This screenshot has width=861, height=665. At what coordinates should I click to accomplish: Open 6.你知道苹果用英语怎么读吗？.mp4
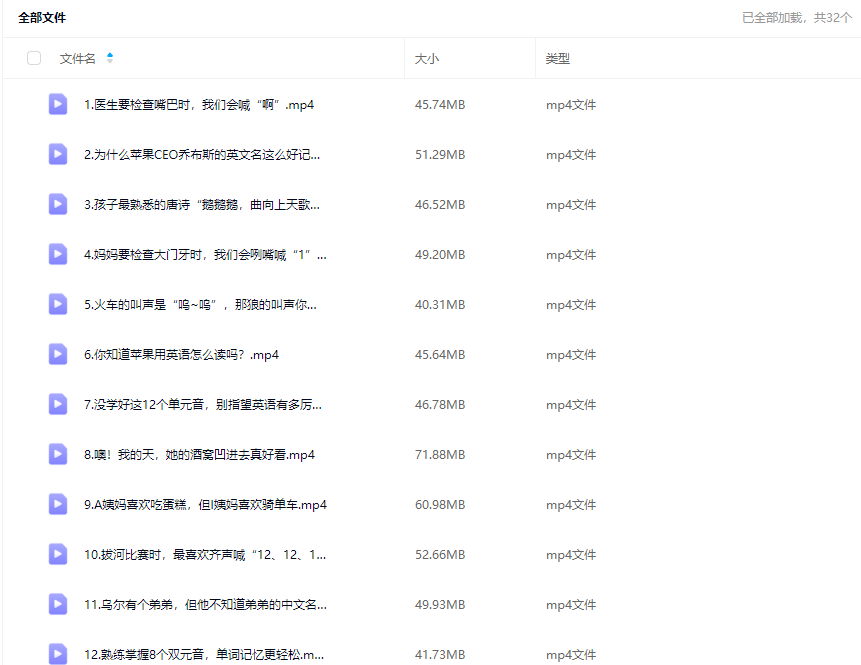[x=181, y=355]
